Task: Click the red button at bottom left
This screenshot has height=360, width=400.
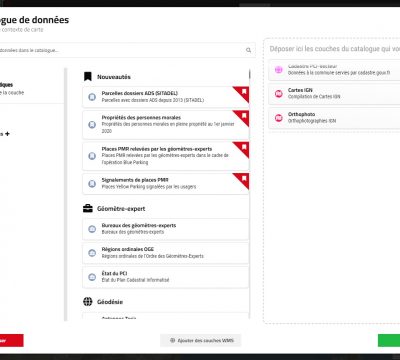Action: tap(12, 340)
